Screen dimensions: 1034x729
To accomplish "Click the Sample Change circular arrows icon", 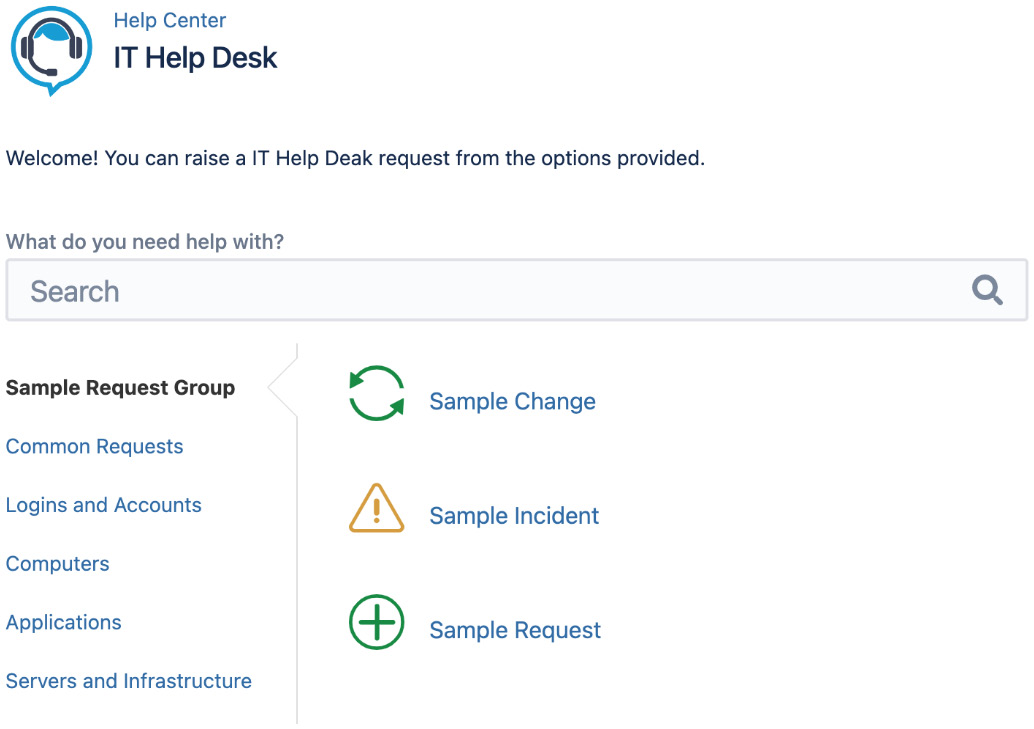I will [376, 393].
